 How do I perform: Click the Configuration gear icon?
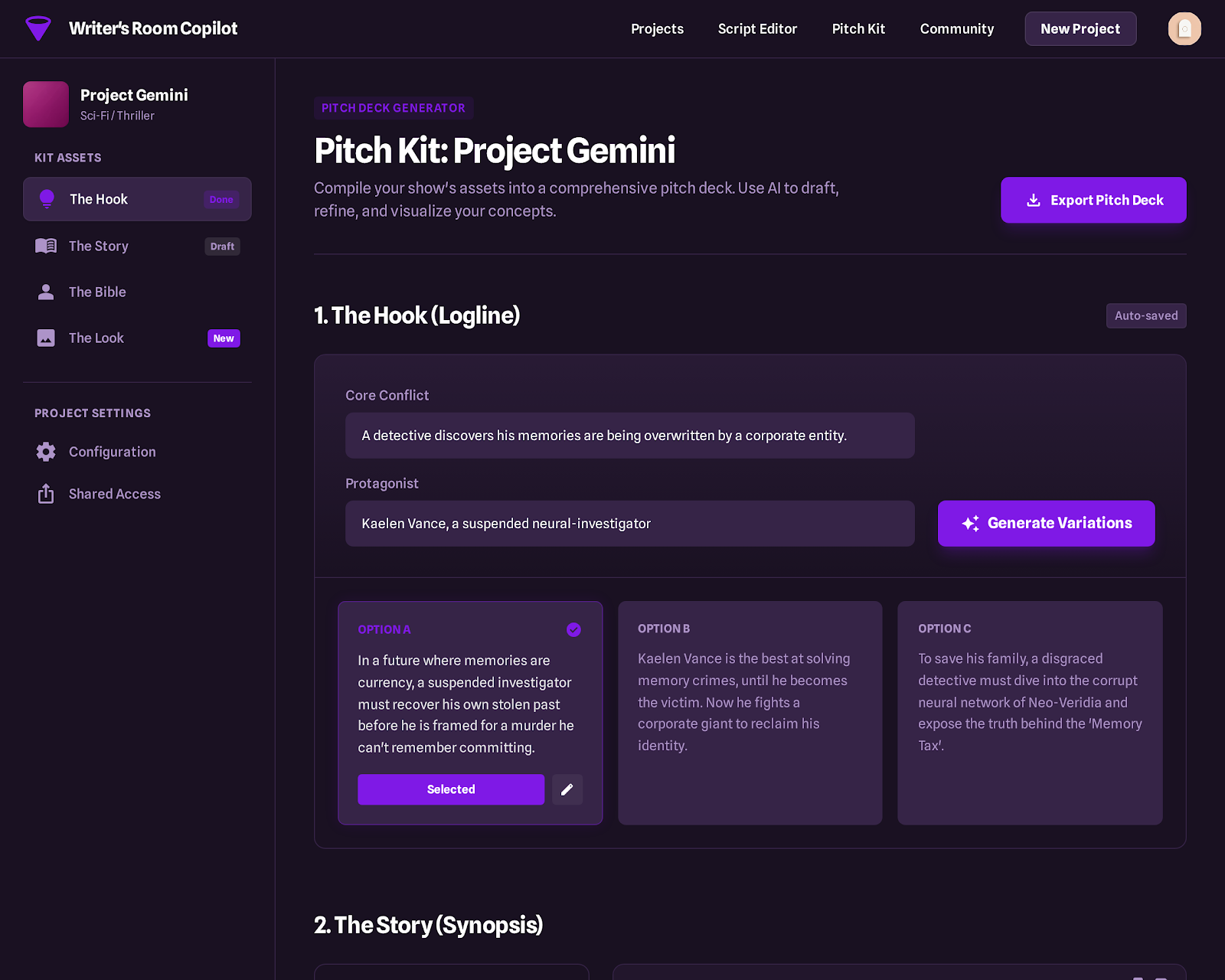coord(46,452)
